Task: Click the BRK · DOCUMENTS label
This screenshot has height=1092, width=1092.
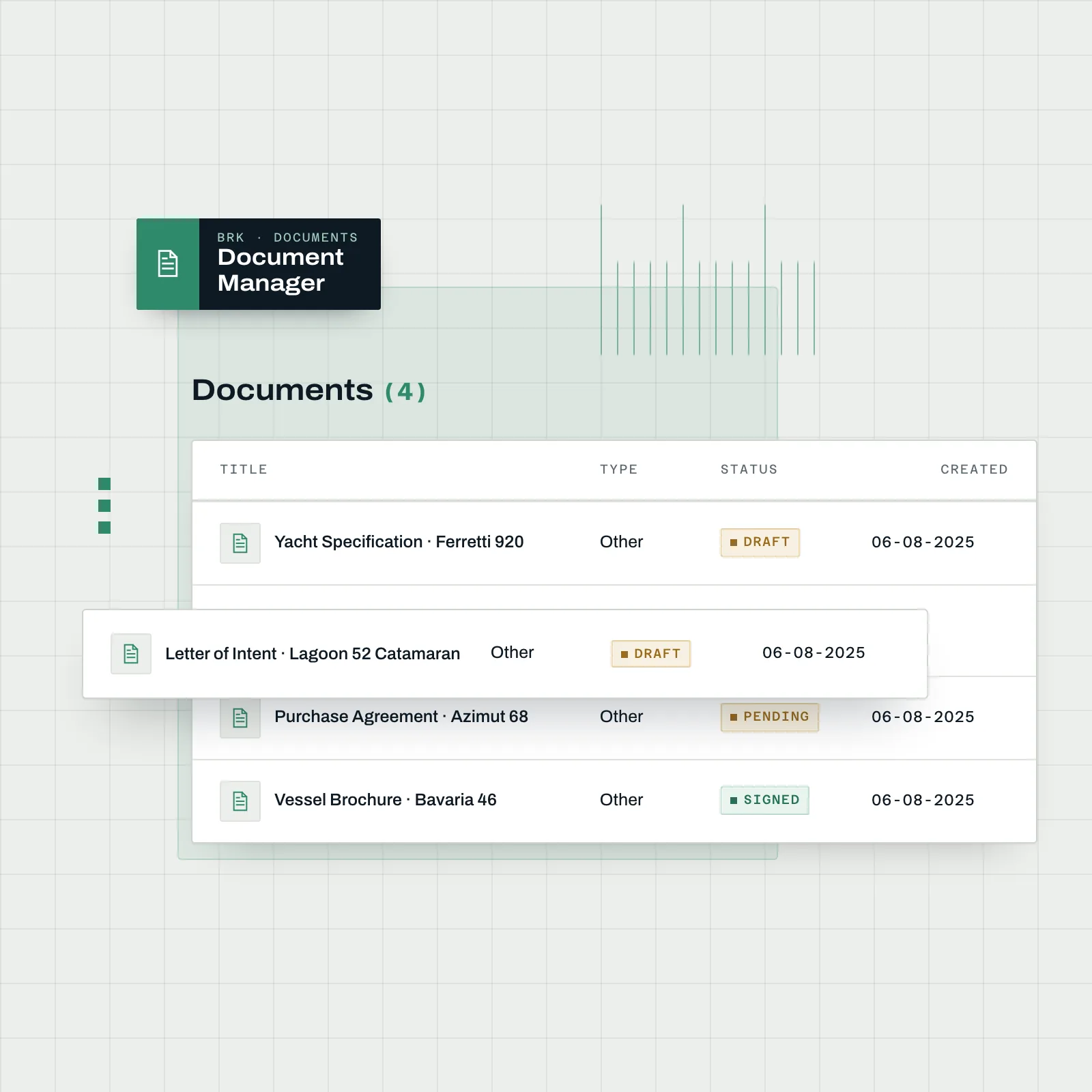Action: click(x=287, y=238)
